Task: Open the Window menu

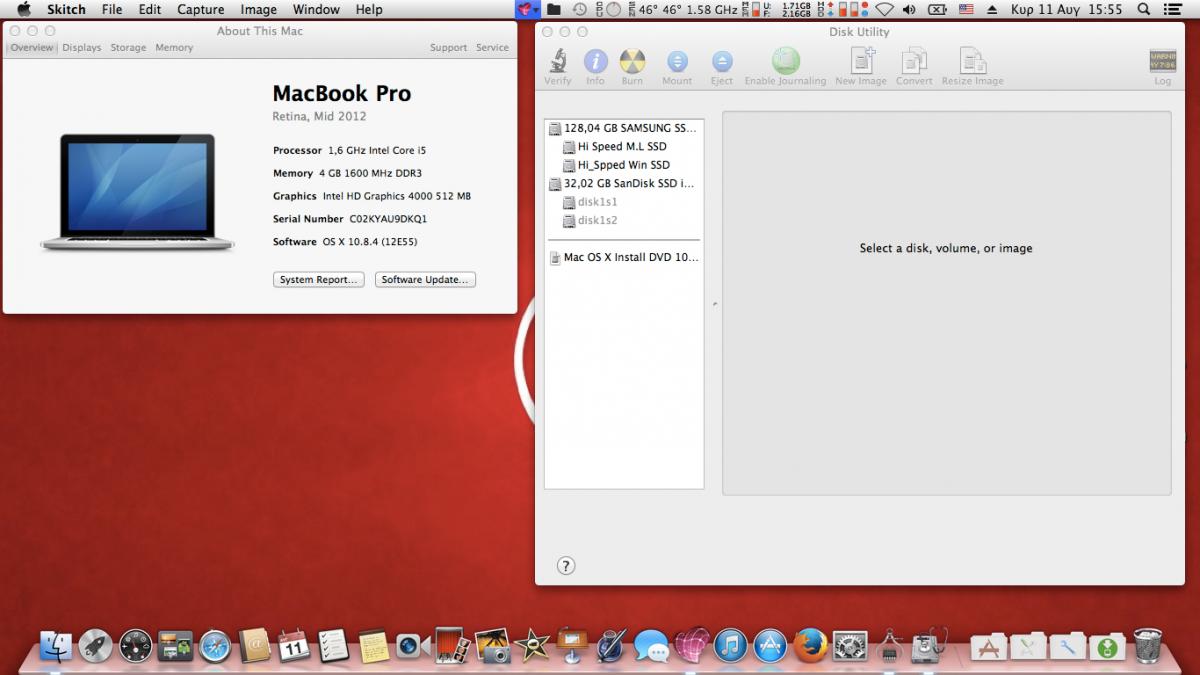Action: tap(316, 9)
